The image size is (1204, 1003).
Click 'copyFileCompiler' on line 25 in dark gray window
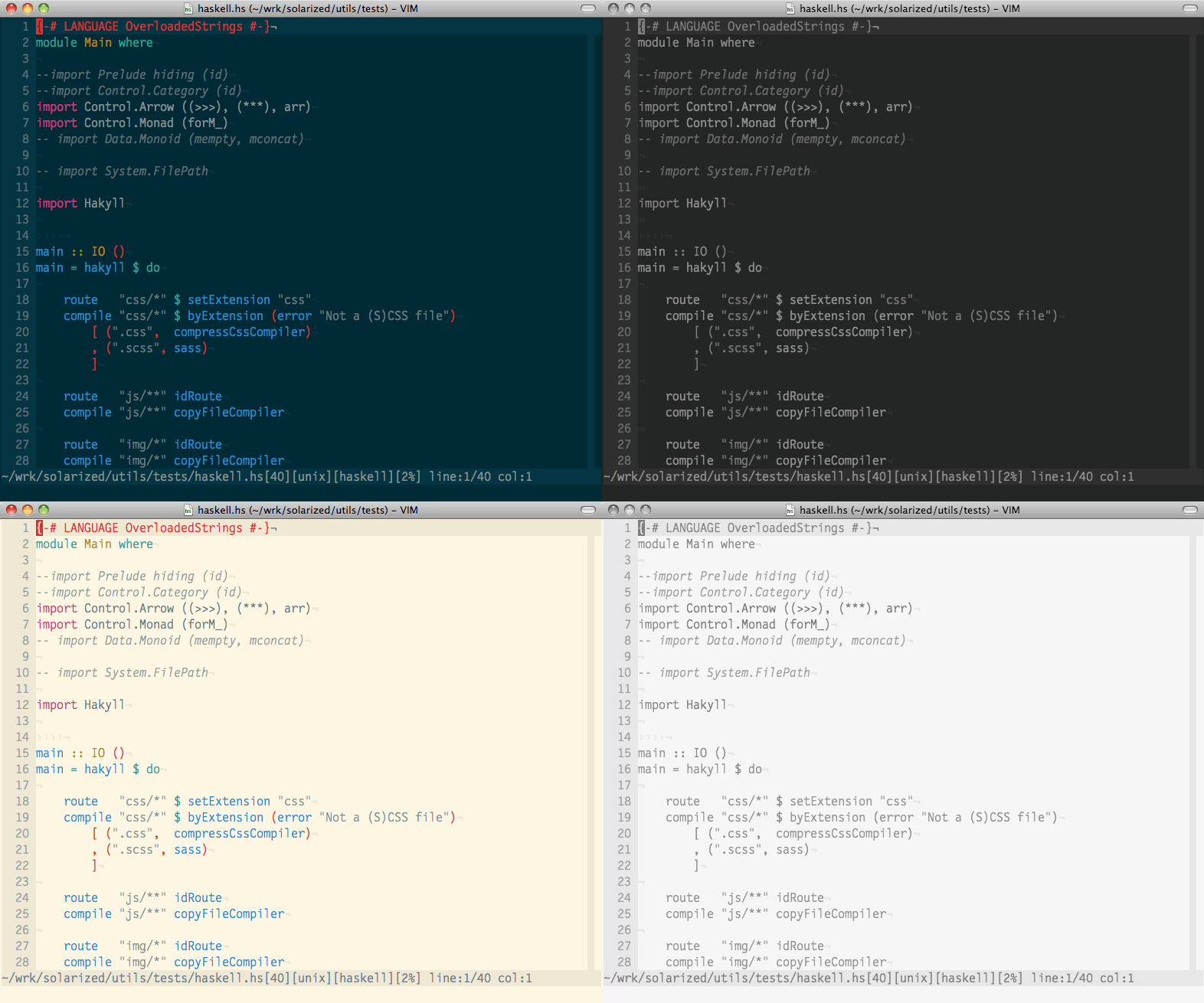tap(831, 412)
